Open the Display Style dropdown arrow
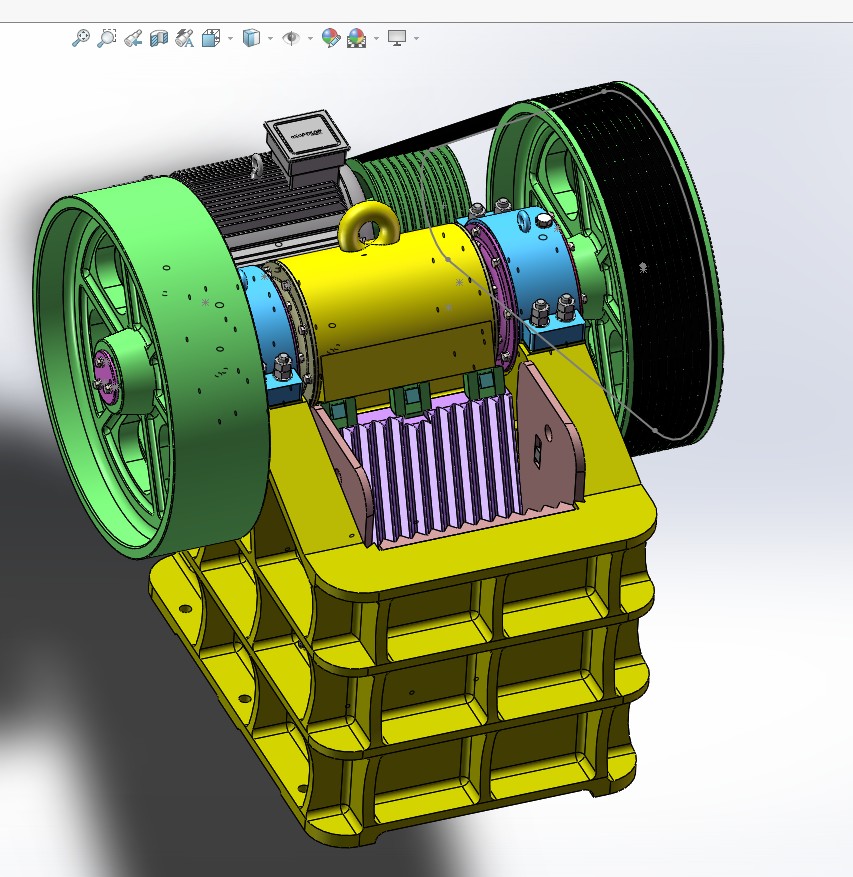 (271, 39)
